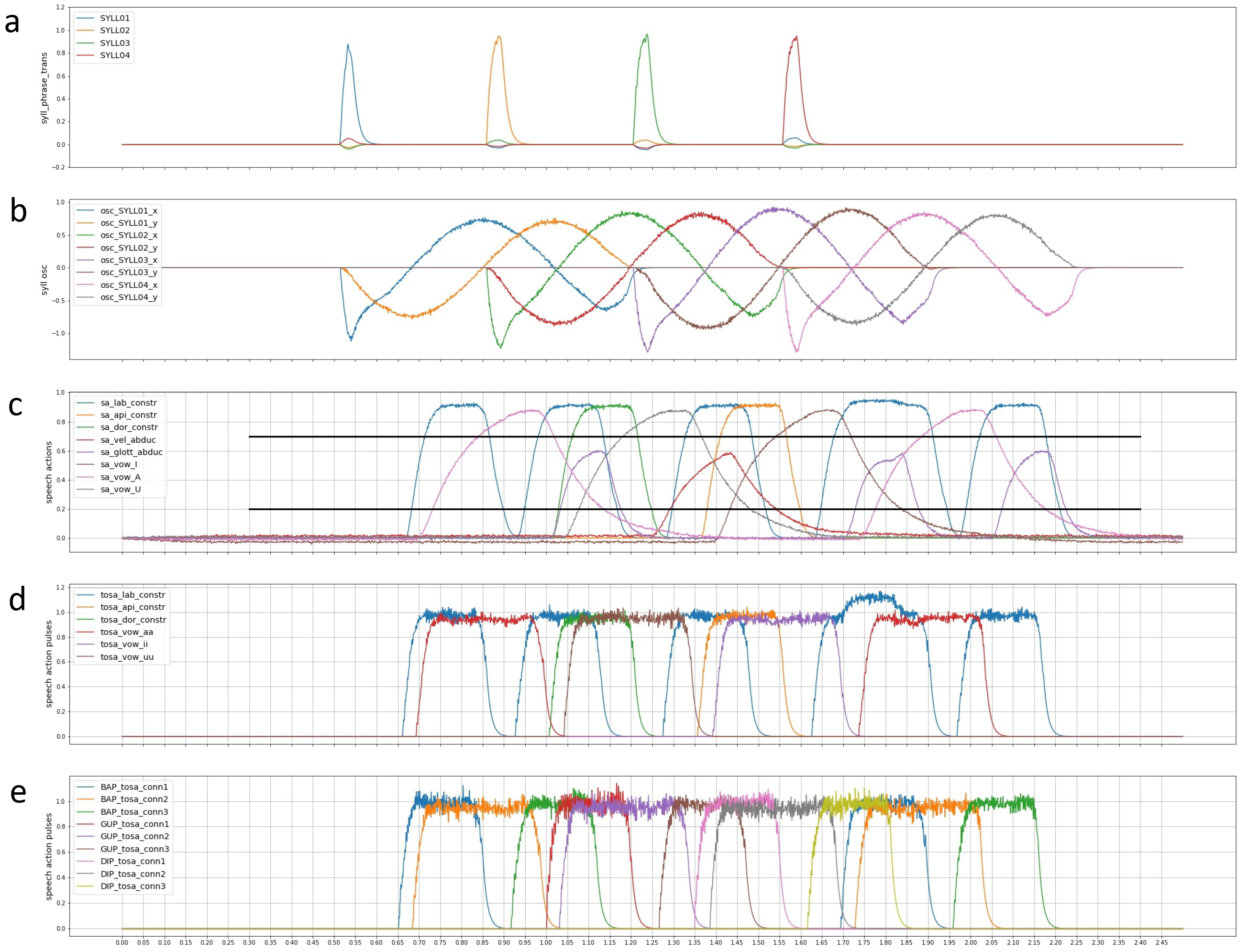Pick the osc_SYLL04_y legend entry

pyautogui.click(x=129, y=297)
